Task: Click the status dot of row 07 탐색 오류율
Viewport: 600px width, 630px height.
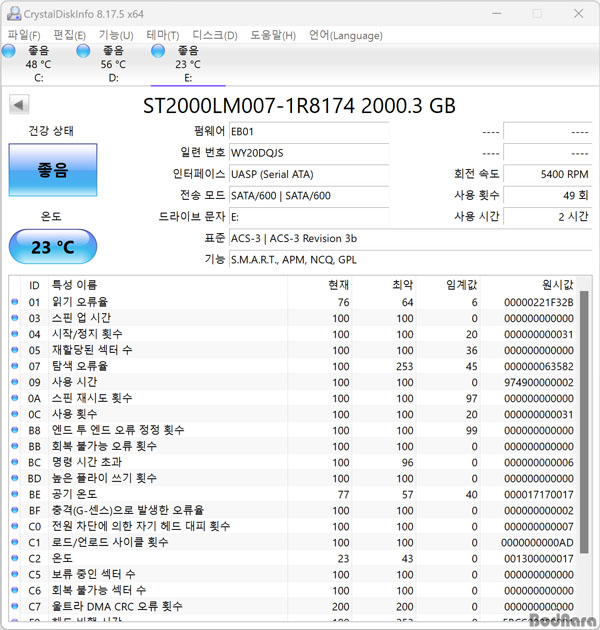Action: click(x=15, y=366)
